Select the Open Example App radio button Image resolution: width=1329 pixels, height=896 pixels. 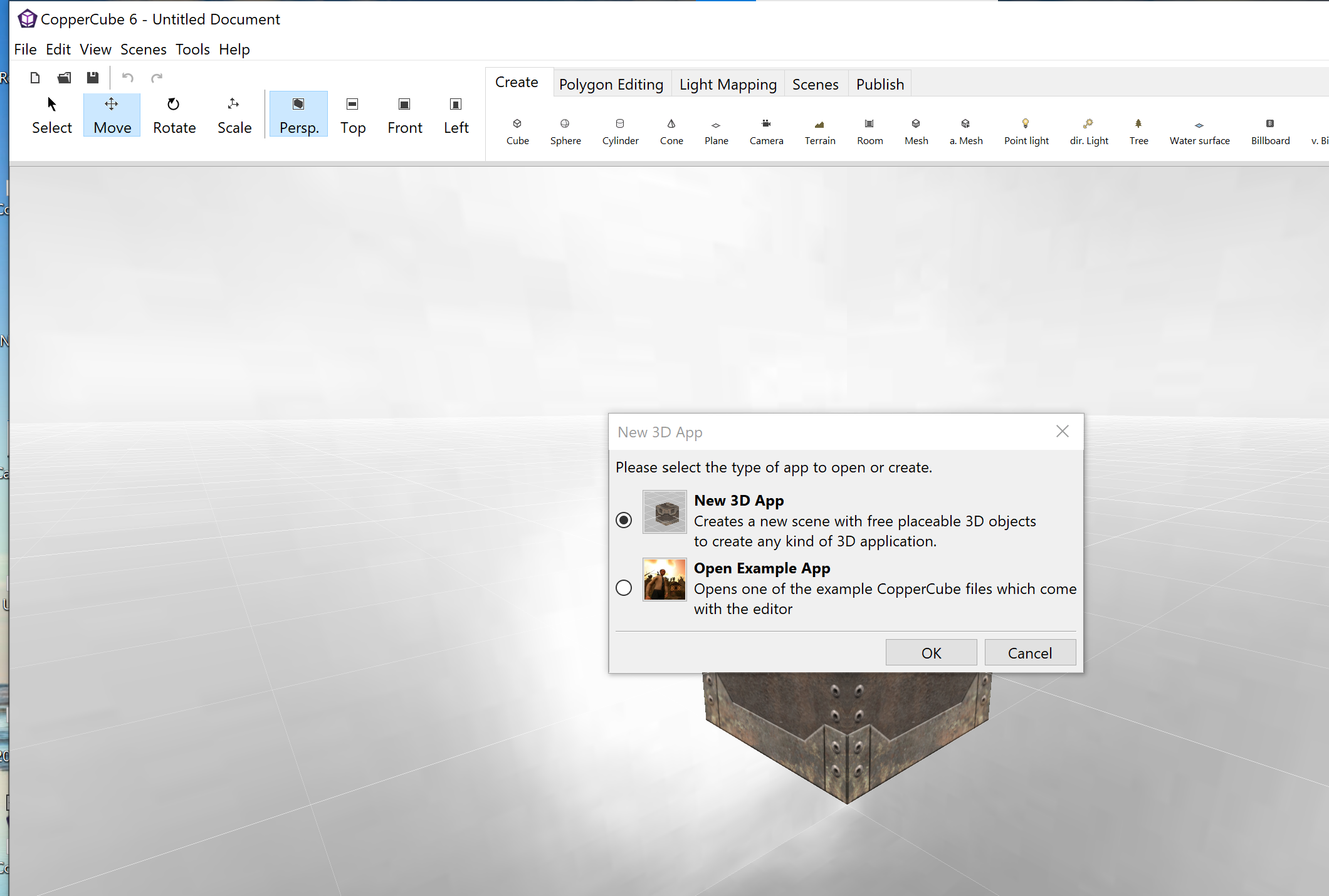click(624, 588)
